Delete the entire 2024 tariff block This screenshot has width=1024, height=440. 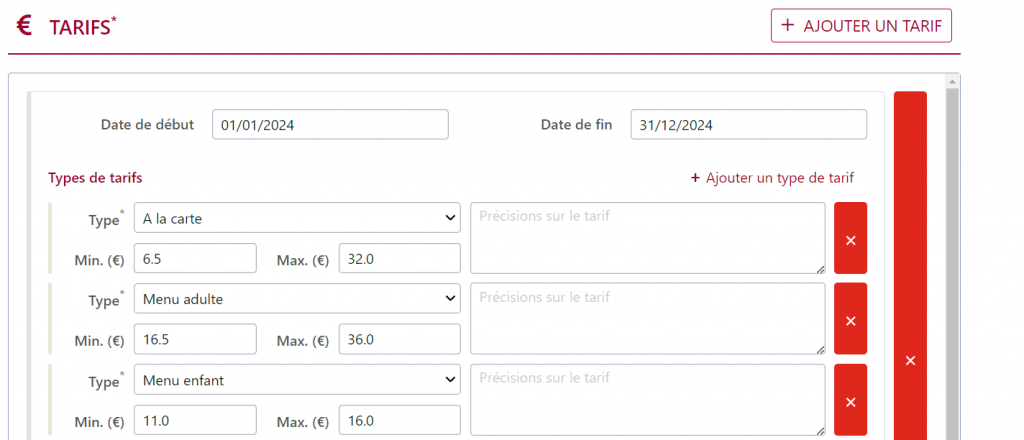(x=910, y=266)
